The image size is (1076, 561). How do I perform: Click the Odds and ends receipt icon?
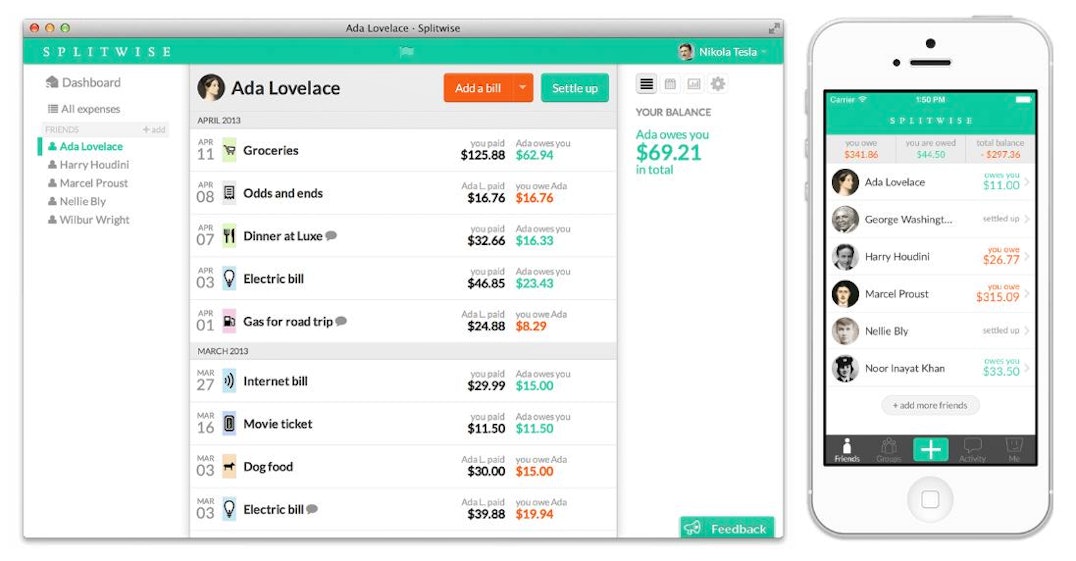(229, 193)
